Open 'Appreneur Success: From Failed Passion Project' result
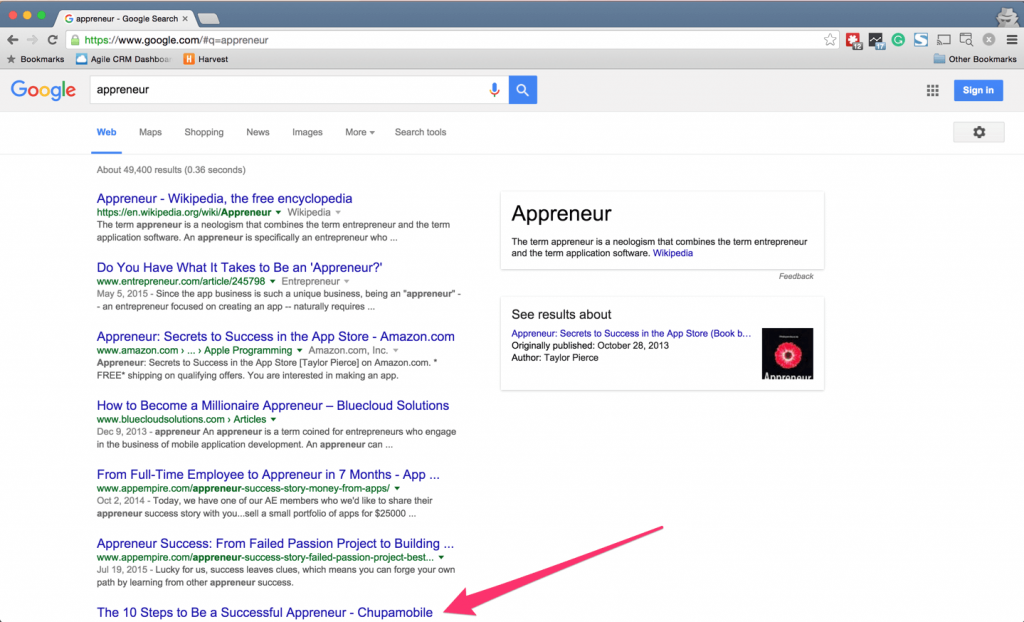 tap(275, 544)
